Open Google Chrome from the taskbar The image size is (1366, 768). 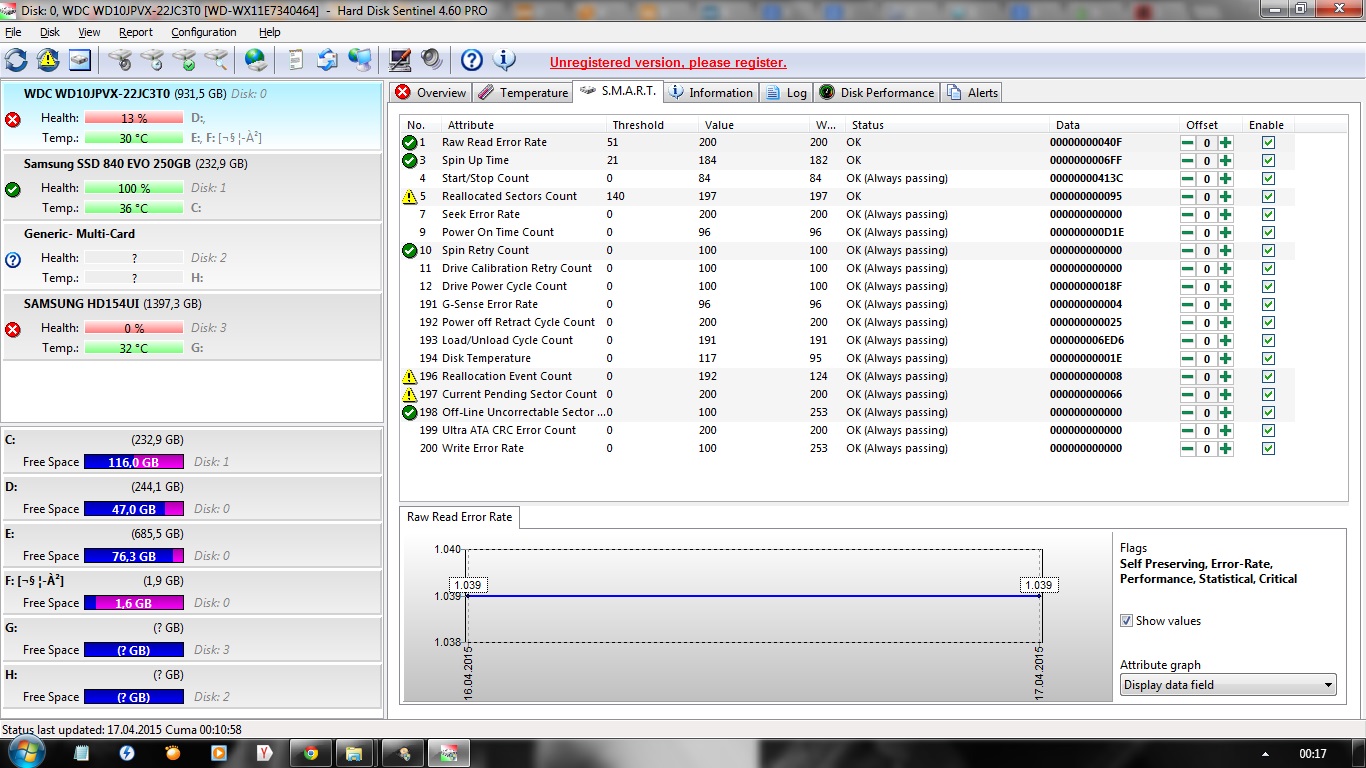click(x=311, y=753)
